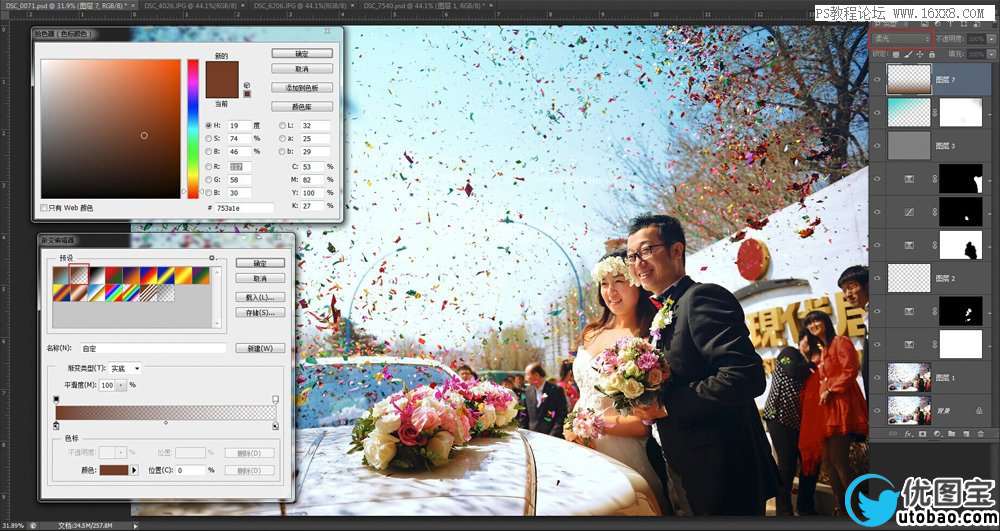Click the lock all padlock icon

(x=932, y=54)
